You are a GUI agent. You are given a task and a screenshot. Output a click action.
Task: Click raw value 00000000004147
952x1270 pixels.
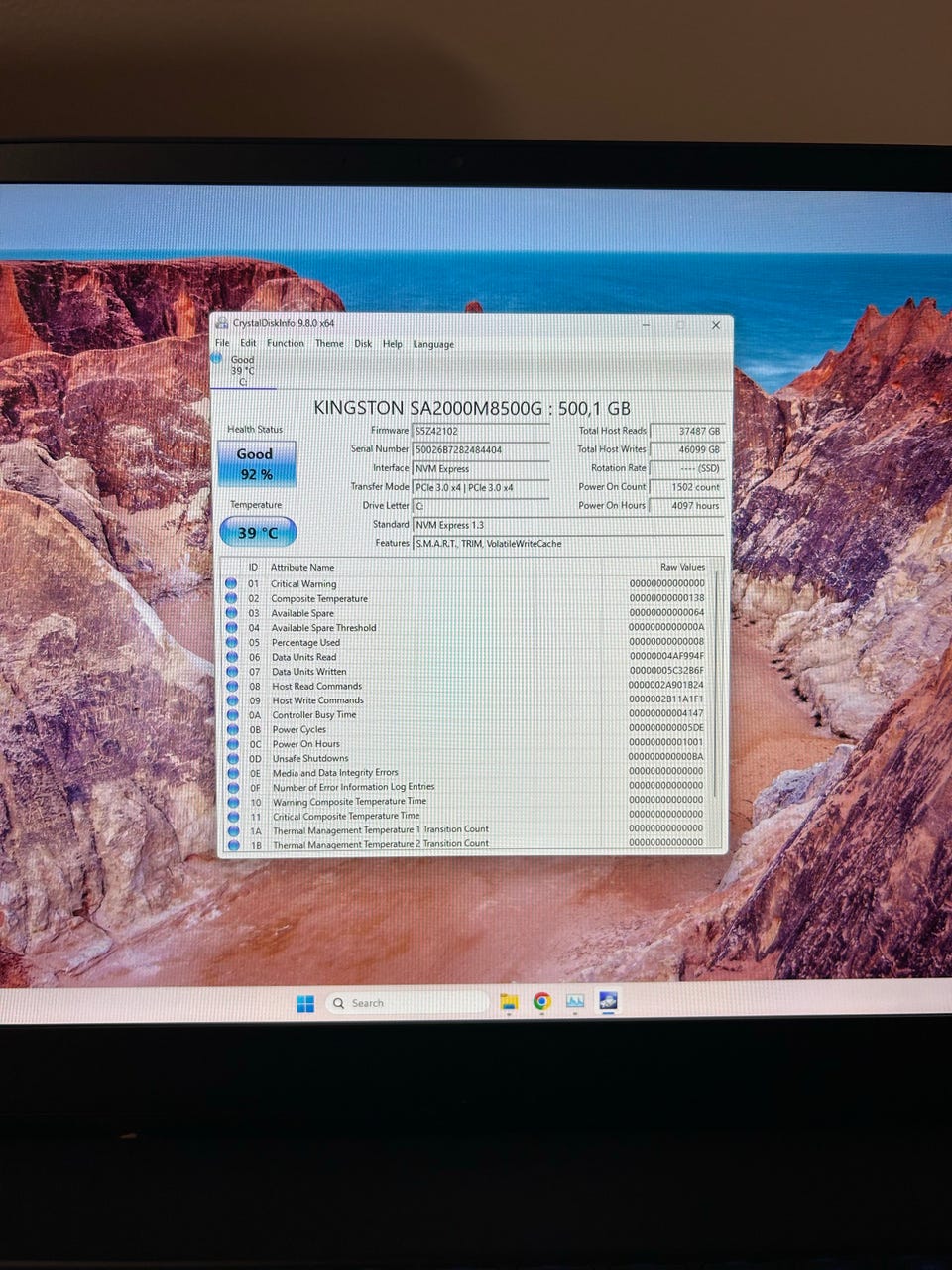[x=666, y=713]
